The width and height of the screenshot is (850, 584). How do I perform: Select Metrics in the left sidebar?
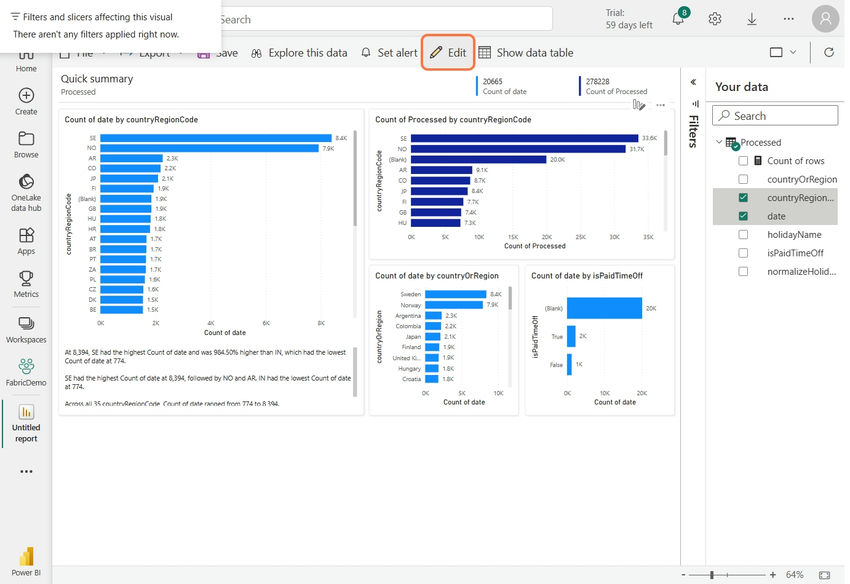pyautogui.click(x=25, y=283)
